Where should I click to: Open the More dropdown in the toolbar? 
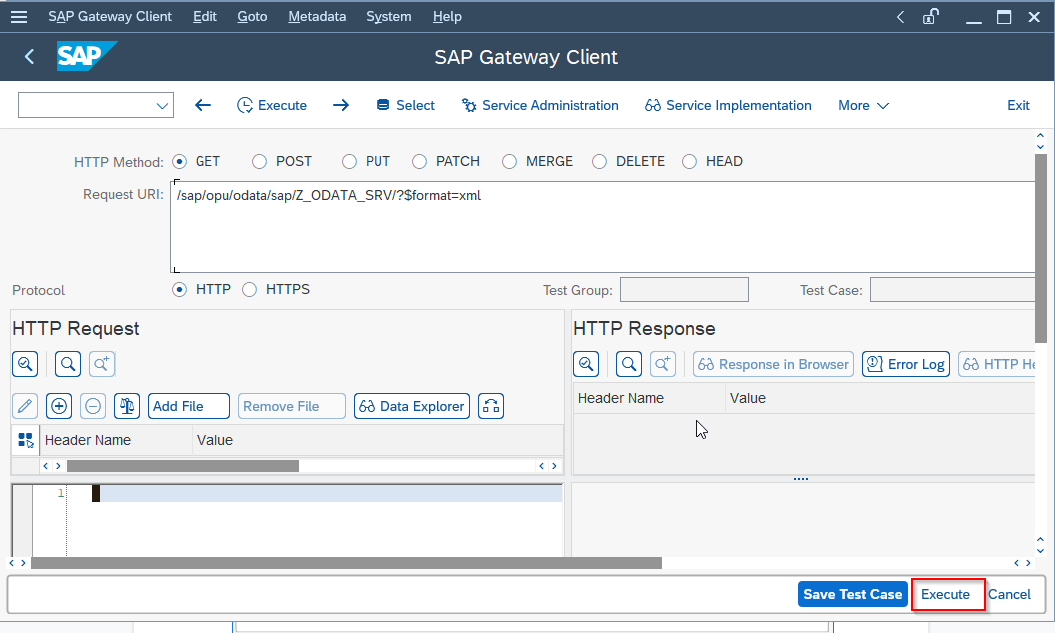tap(862, 105)
